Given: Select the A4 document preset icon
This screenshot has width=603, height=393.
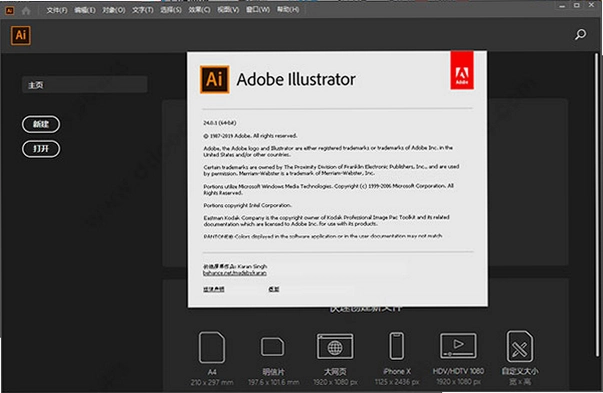Looking at the screenshot, I should click(212, 347).
